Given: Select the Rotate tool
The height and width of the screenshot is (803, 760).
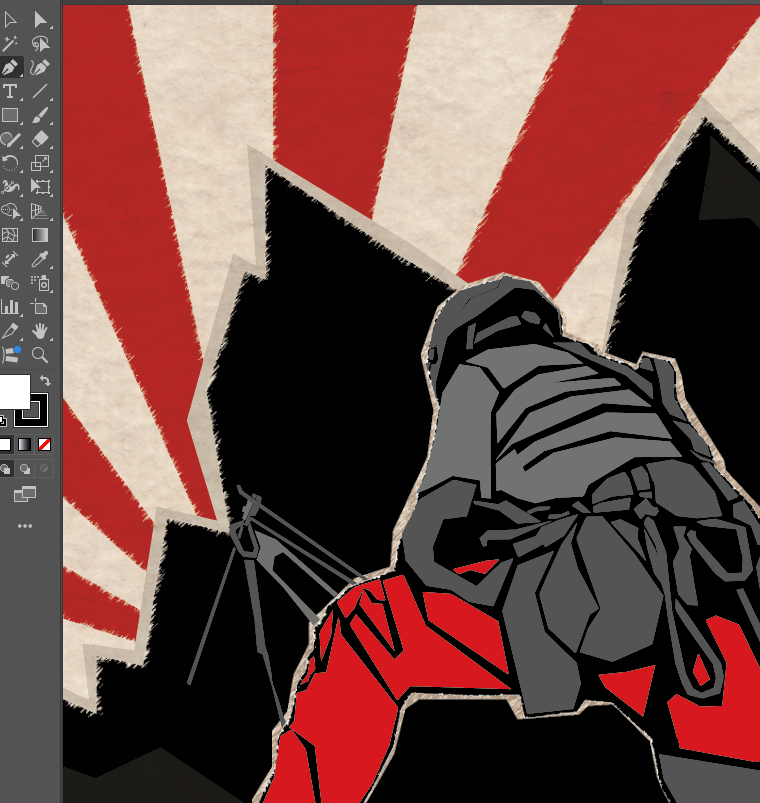Looking at the screenshot, I should [x=10, y=163].
